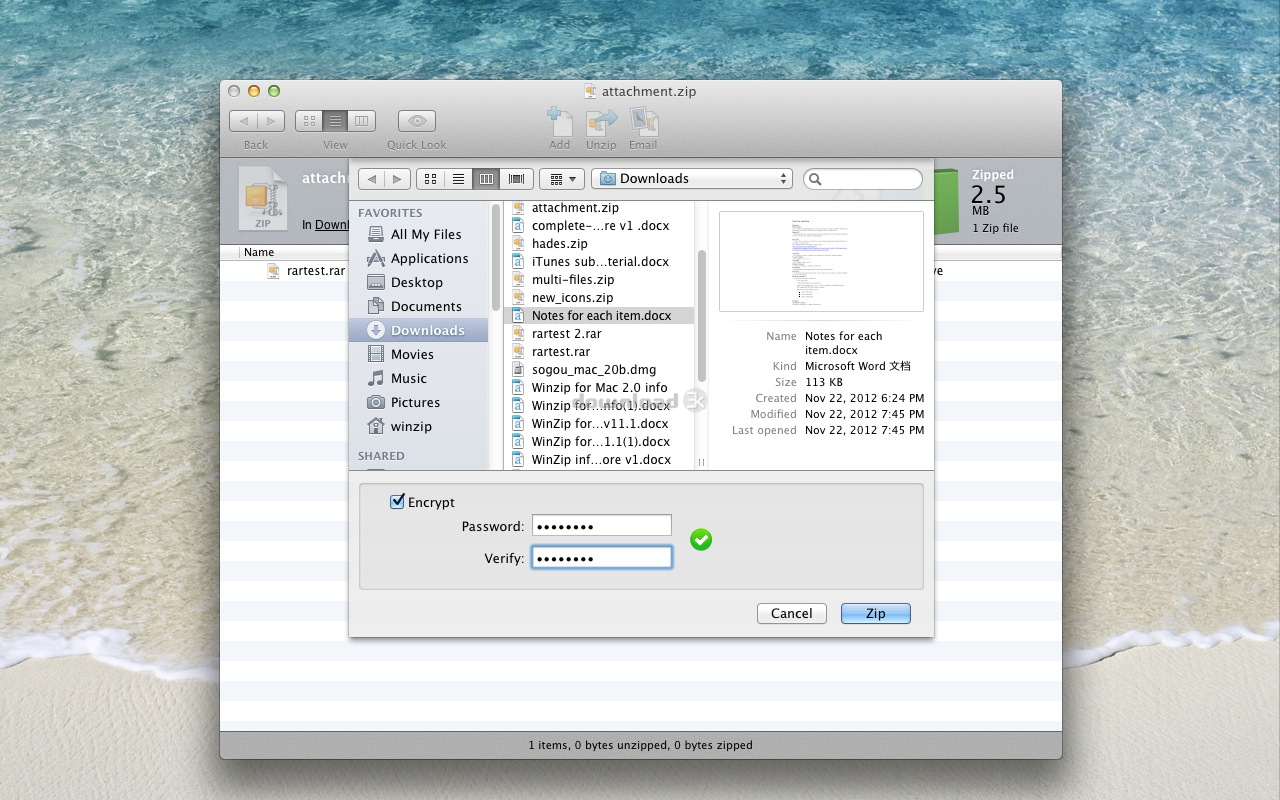The height and width of the screenshot is (800, 1280).
Task: Click the Password field
Action: click(x=601, y=526)
